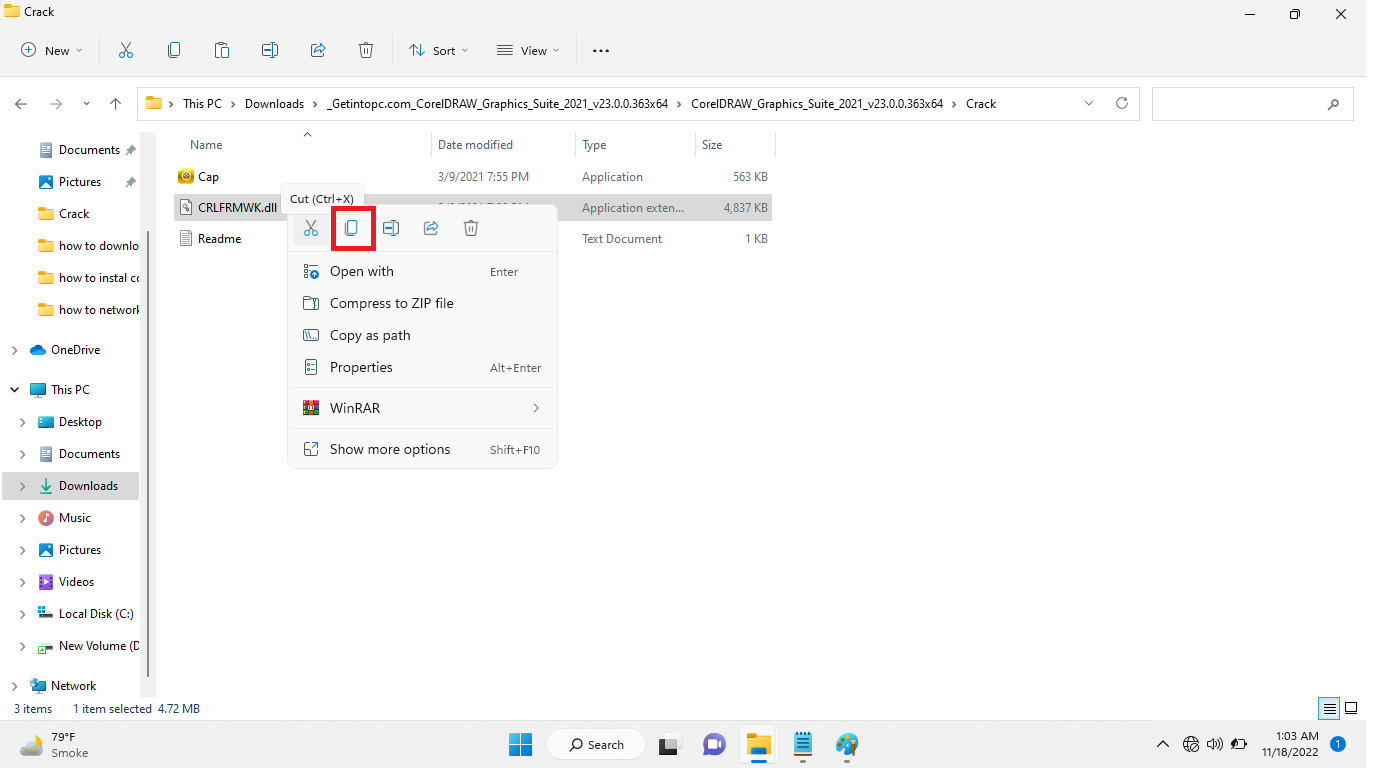Choose Compress to ZIP file
The image size is (1380, 780).
pyautogui.click(x=422, y=303)
